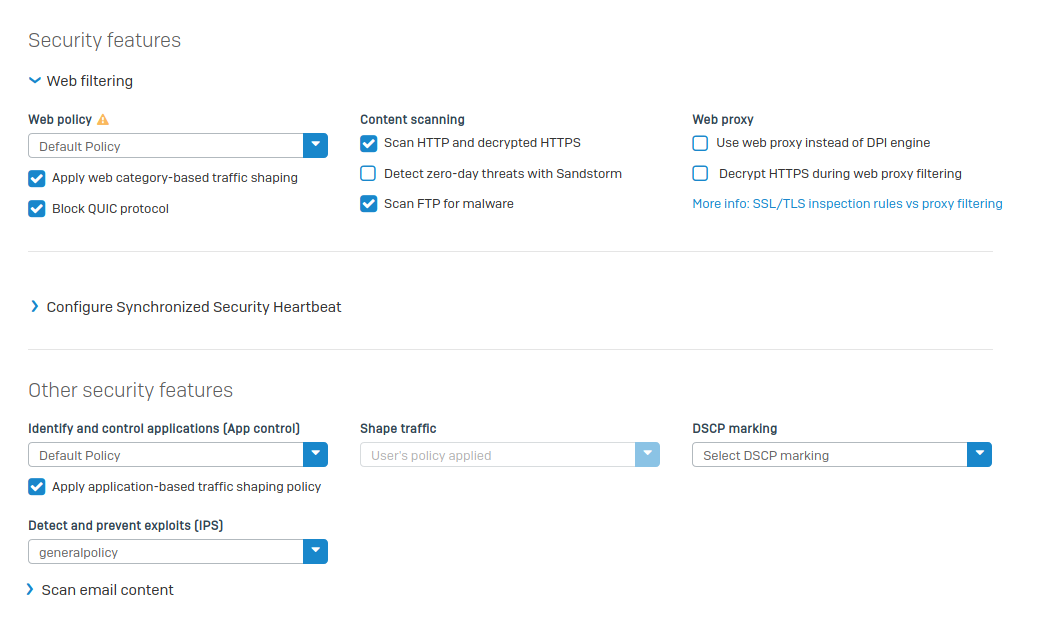Collapse the Web filtering section
Screen dimensions: 1044x643
(35, 81)
